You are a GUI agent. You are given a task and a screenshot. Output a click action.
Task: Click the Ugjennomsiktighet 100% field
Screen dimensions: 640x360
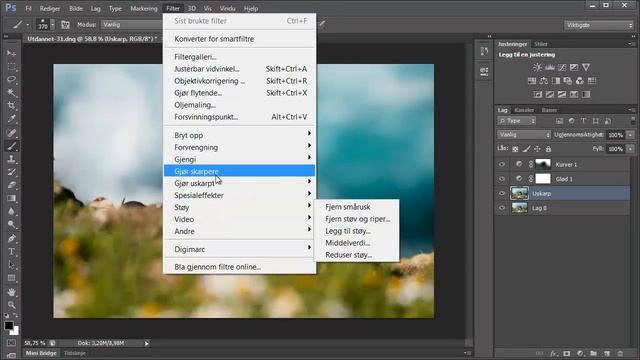(x=616, y=135)
